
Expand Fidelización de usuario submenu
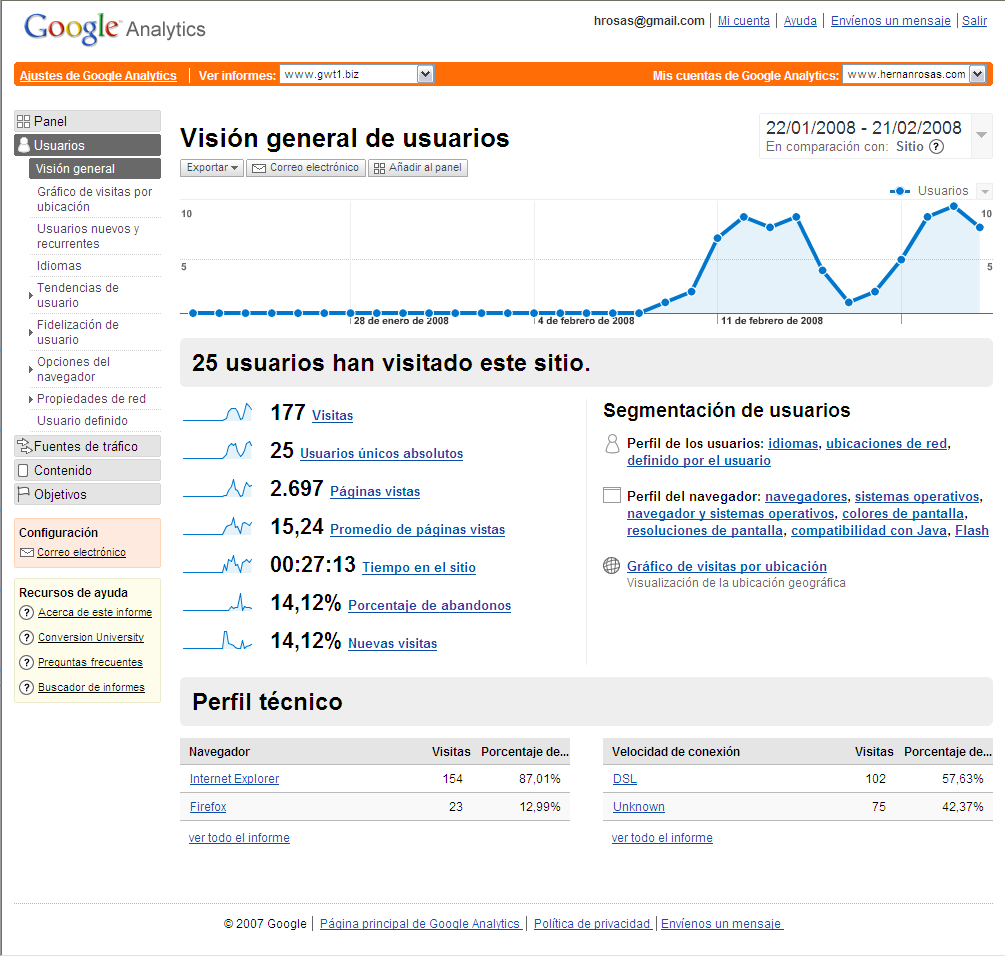tap(30, 333)
